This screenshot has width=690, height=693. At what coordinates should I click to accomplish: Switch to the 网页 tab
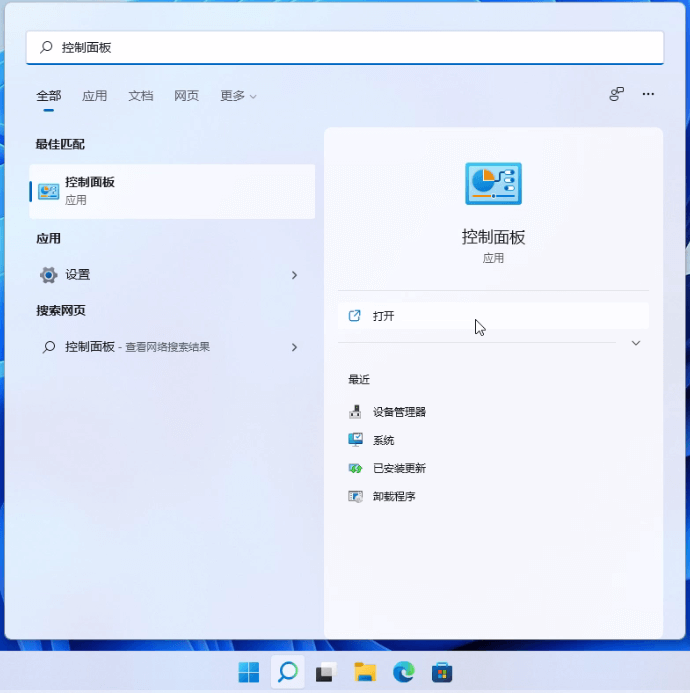pyautogui.click(x=187, y=96)
